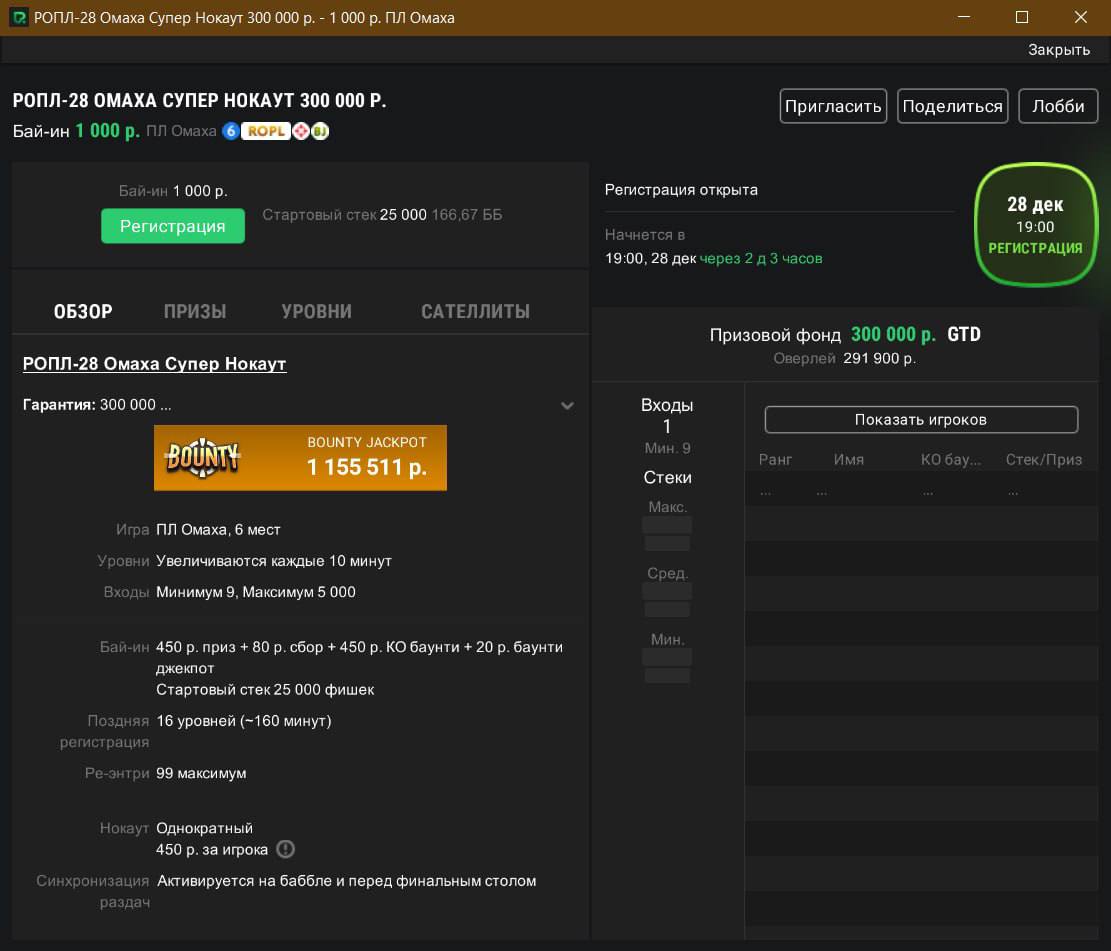The width and height of the screenshot is (1111, 951).
Task: Open the Уровни tab
Action: click(316, 311)
